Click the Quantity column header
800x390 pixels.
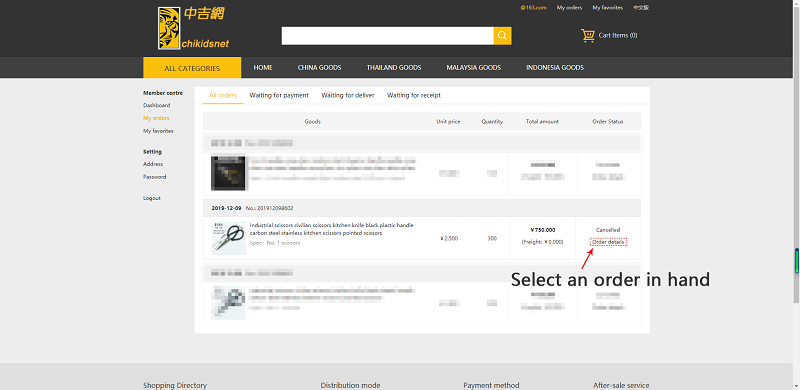coord(492,121)
